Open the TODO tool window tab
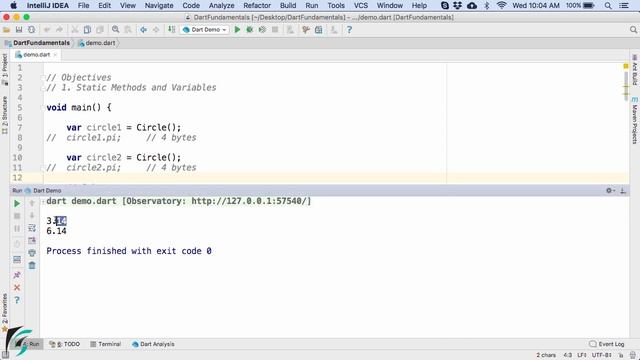The height and width of the screenshot is (360, 640). pos(64,344)
